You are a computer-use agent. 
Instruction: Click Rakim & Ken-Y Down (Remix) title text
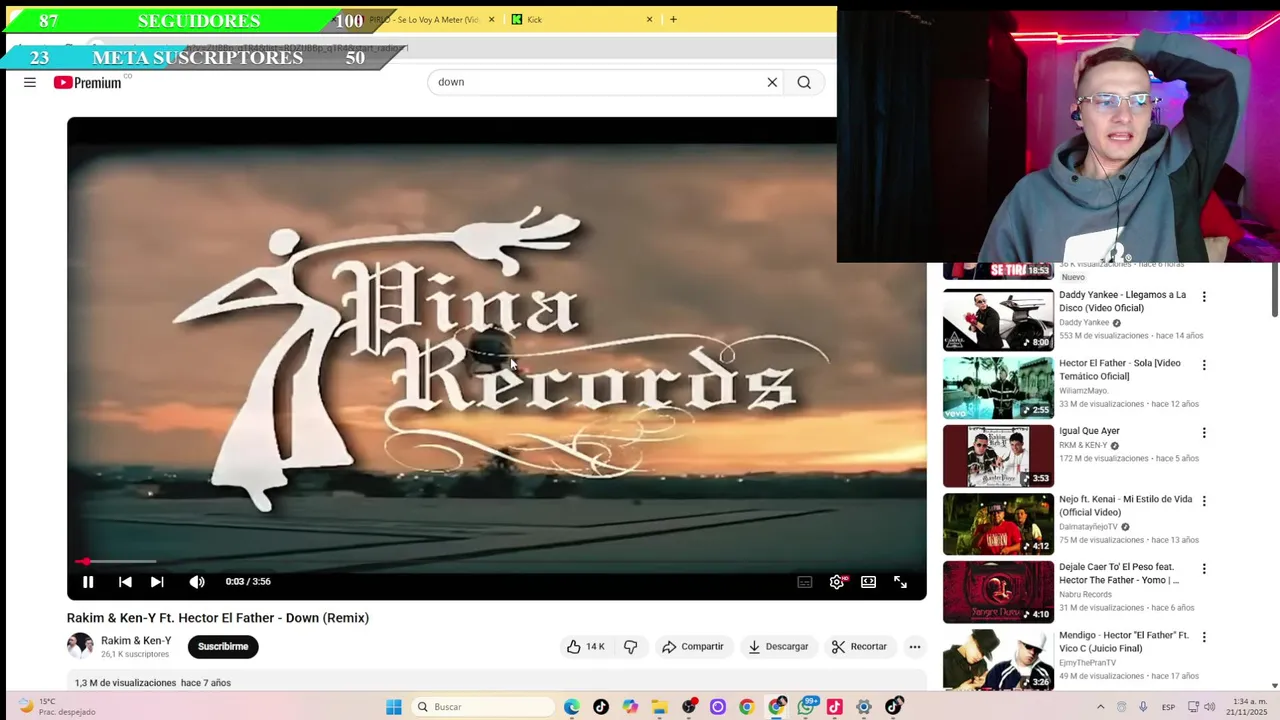(218, 618)
